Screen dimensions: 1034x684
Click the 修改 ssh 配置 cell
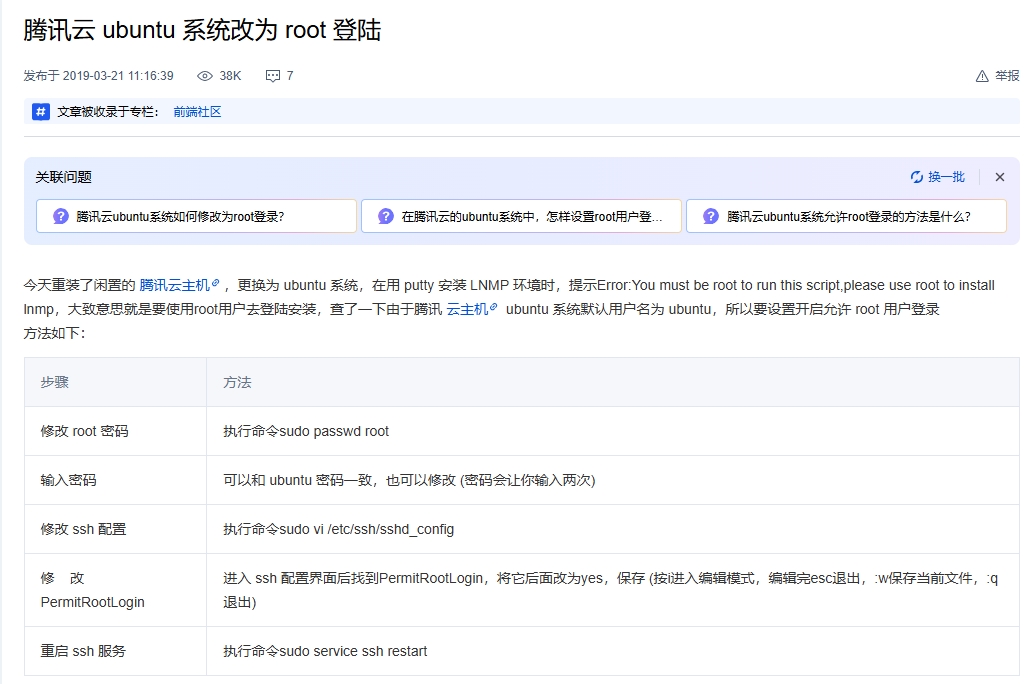(x=115, y=529)
